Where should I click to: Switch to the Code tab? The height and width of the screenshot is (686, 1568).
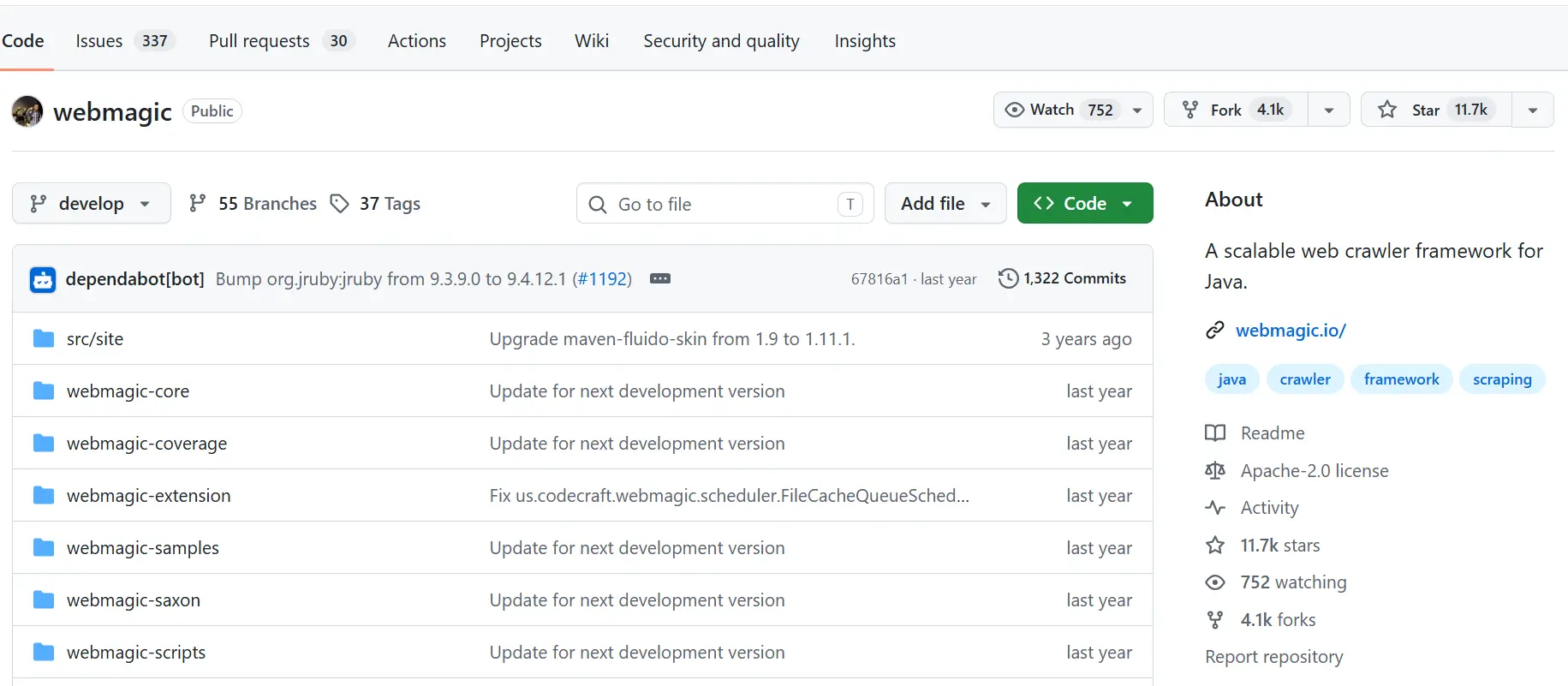point(23,41)
